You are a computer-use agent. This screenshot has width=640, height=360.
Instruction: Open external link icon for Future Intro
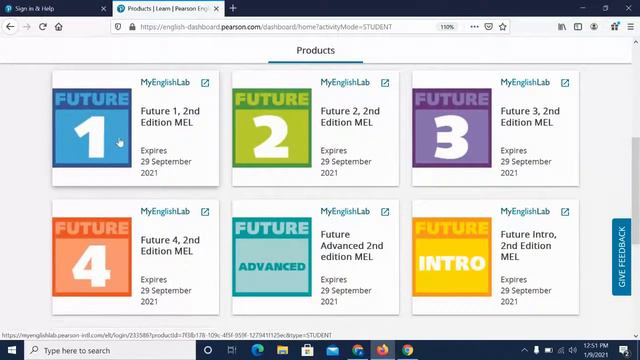pyautogui.click(x=565, y=212)
